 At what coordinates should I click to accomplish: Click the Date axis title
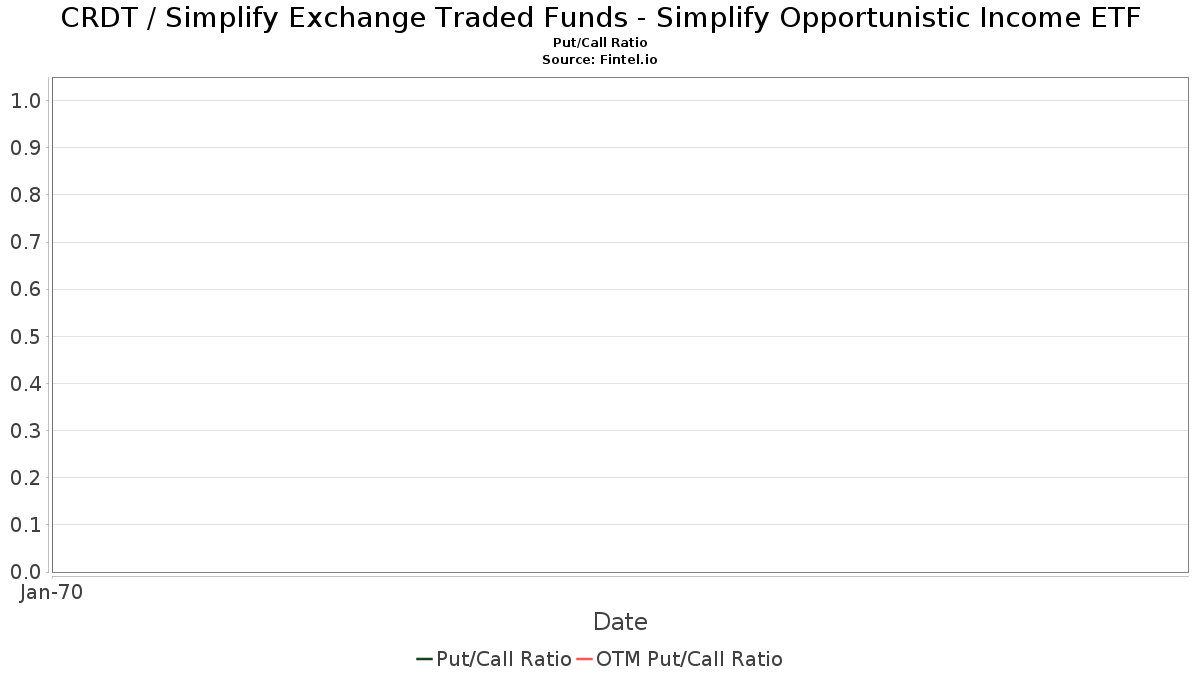coord(620,622)
